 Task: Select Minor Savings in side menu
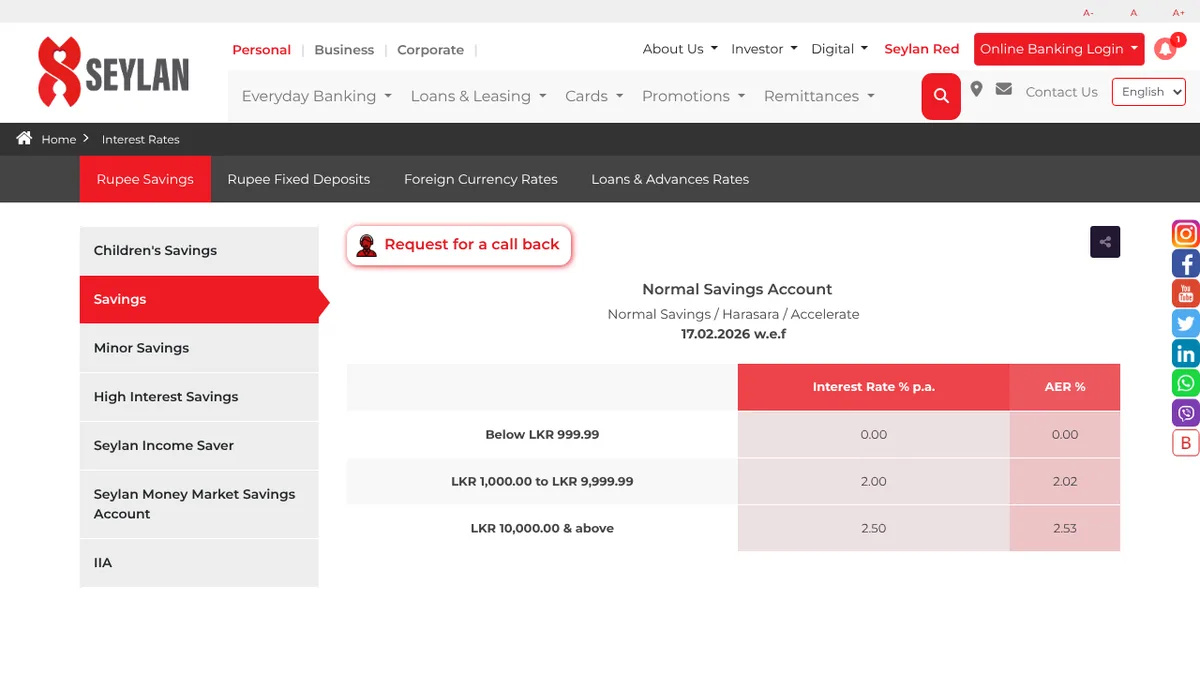(x=199, y=348)
